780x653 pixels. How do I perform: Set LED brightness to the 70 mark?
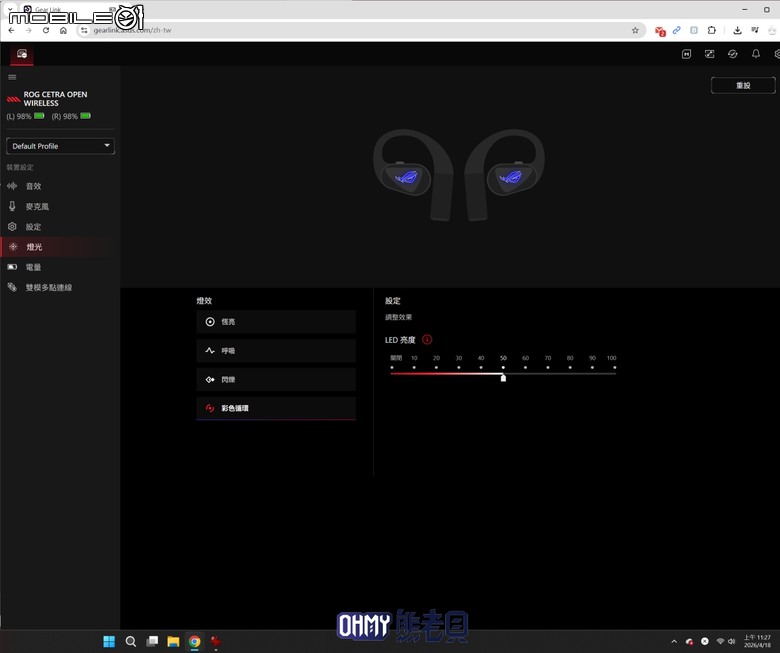(x=548, y=368)
